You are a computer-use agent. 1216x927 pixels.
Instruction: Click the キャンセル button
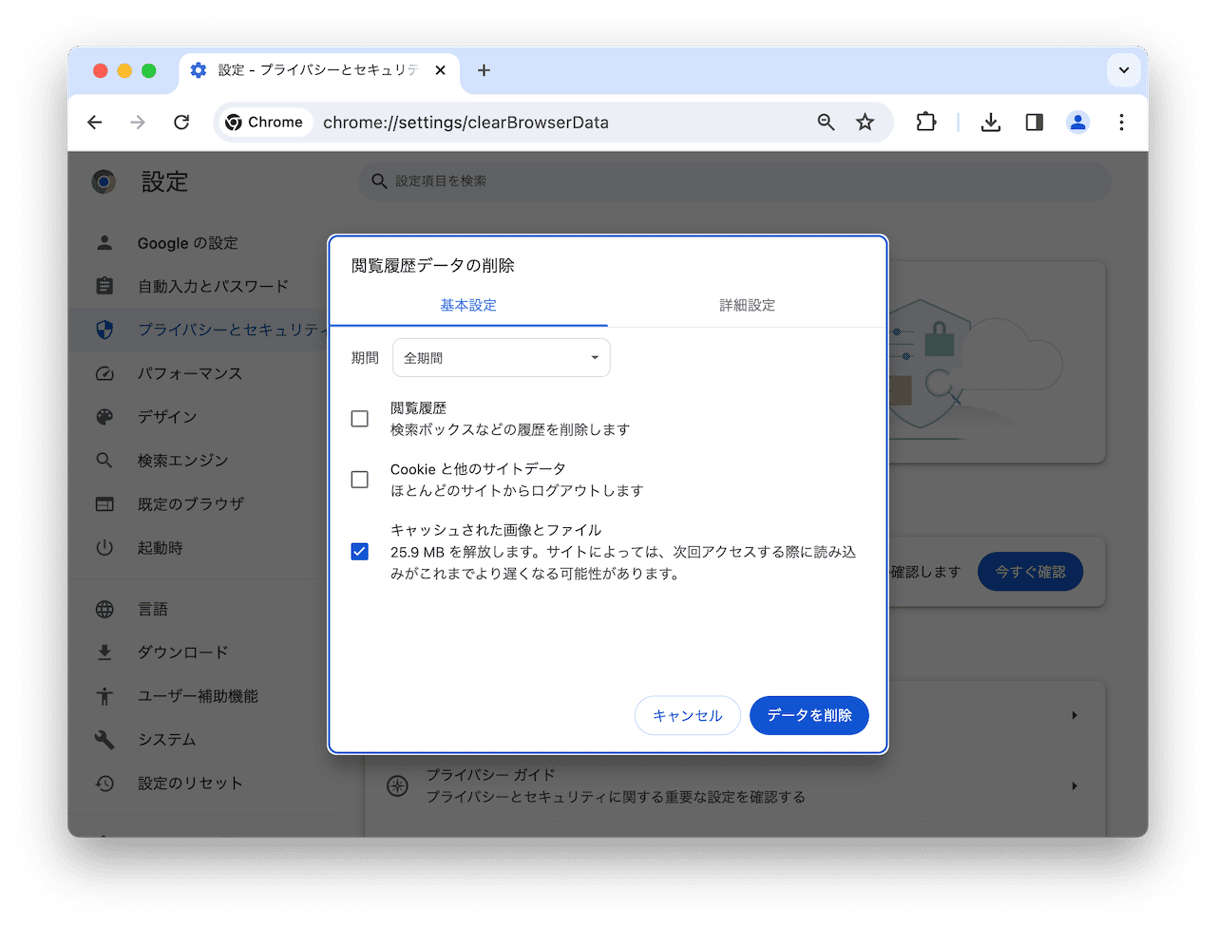point(687,716)
